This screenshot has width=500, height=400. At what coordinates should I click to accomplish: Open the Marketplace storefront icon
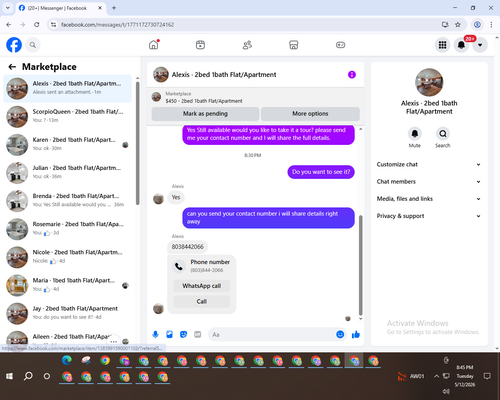(294, 45)
